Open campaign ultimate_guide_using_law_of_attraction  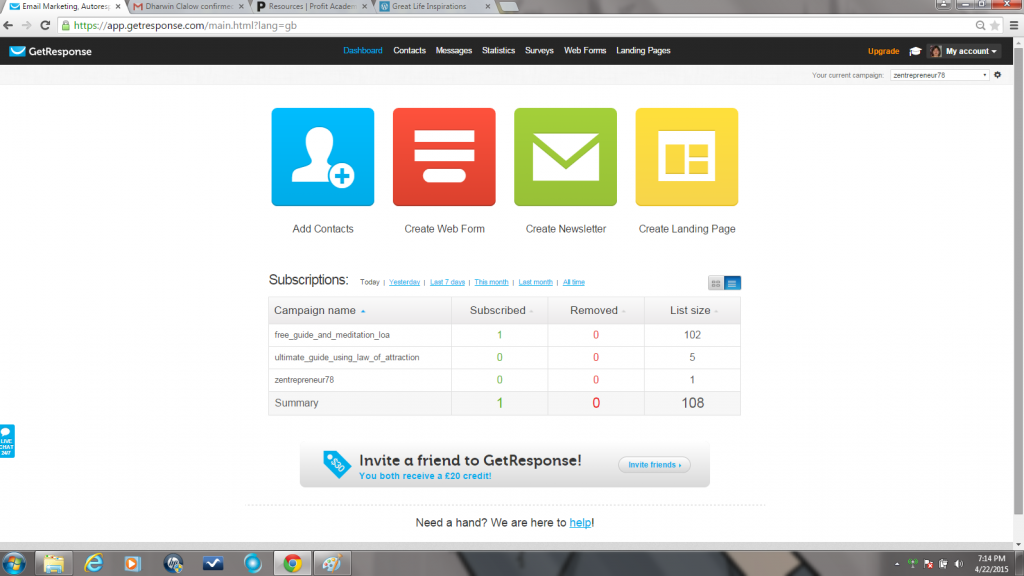click(x=347, y=357)
